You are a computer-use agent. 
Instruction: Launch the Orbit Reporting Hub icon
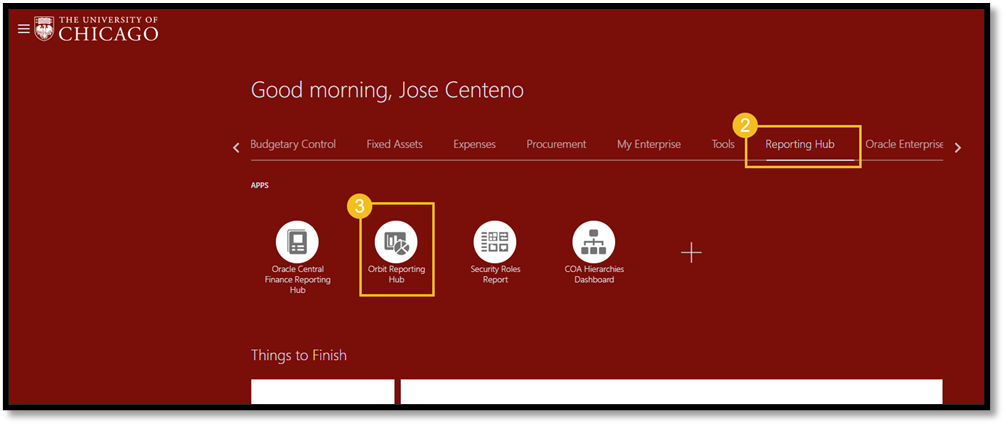(396, 242)
